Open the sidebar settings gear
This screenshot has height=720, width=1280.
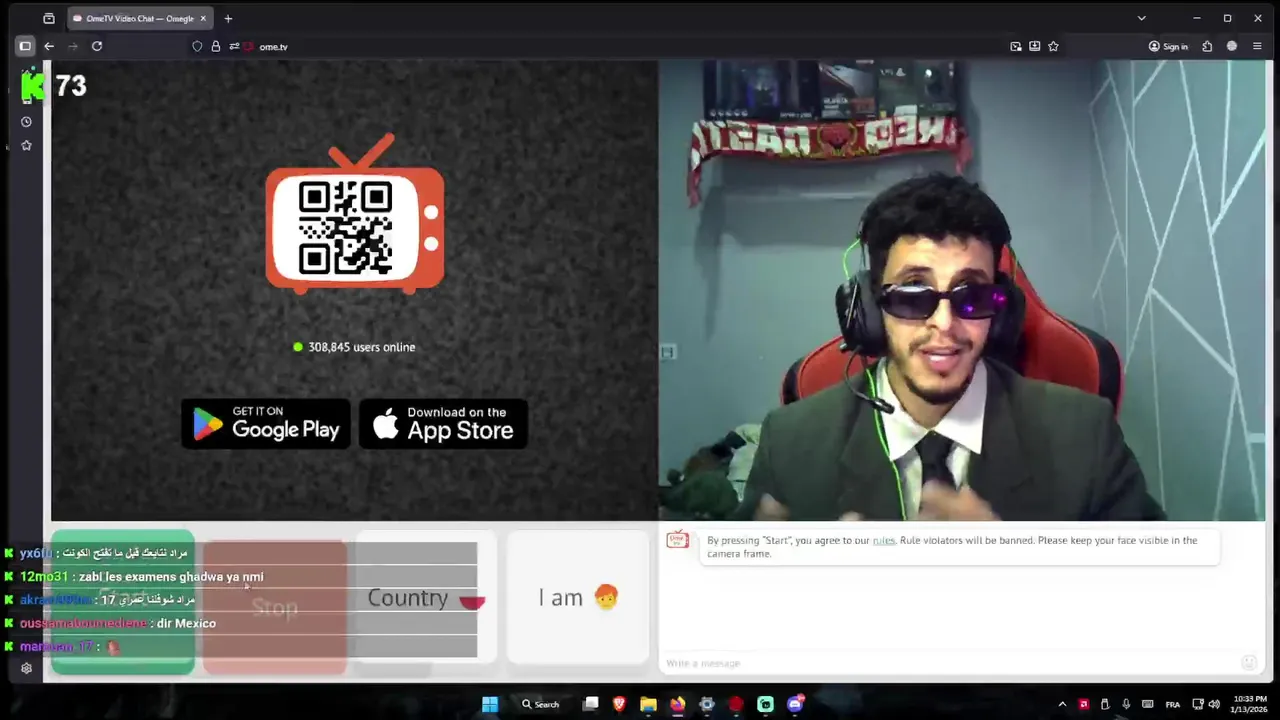pyautogui.click(x=26, y=669)
